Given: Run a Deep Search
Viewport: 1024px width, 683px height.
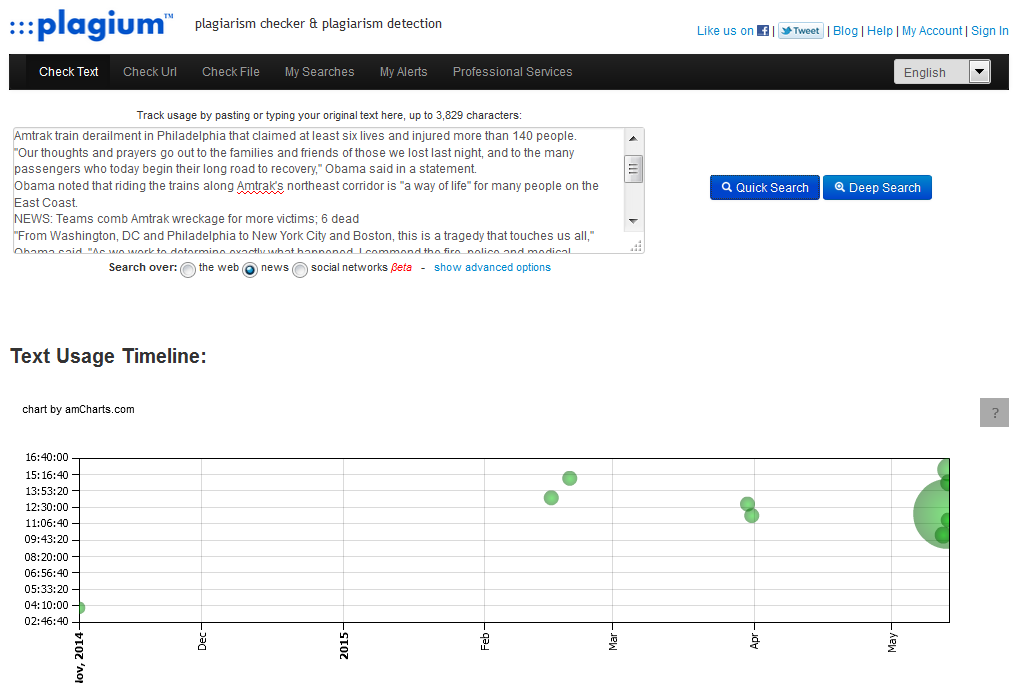Looking at the screenshot, I should [877, 187].
